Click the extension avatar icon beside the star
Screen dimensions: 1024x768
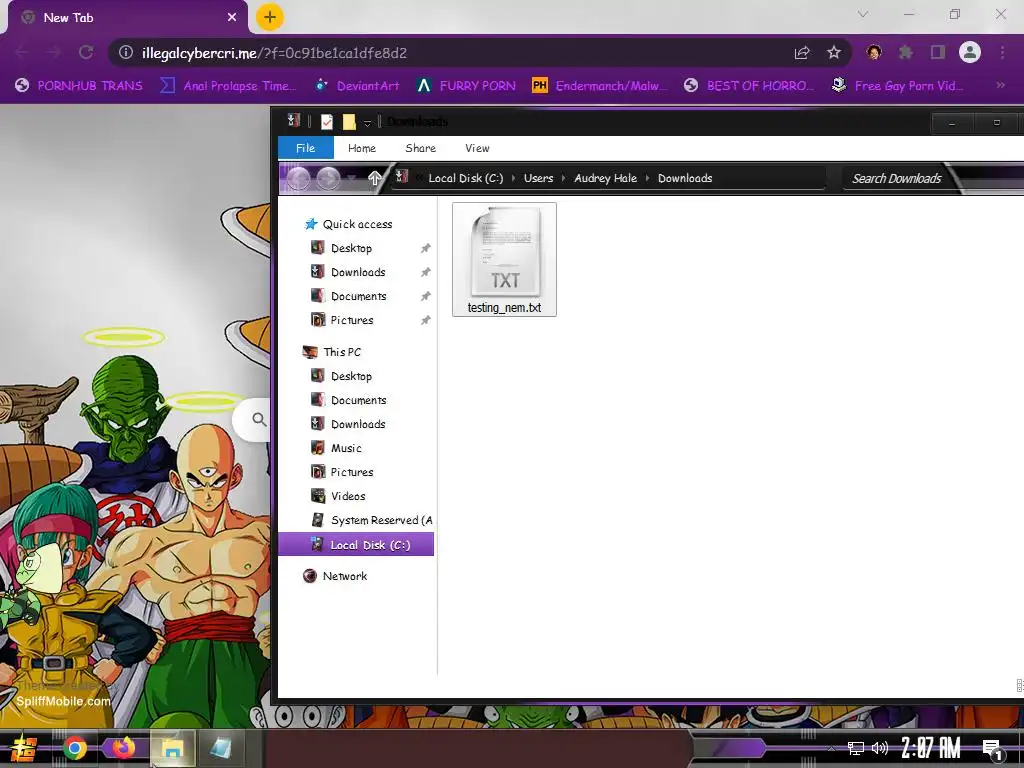tap(874, 52)
